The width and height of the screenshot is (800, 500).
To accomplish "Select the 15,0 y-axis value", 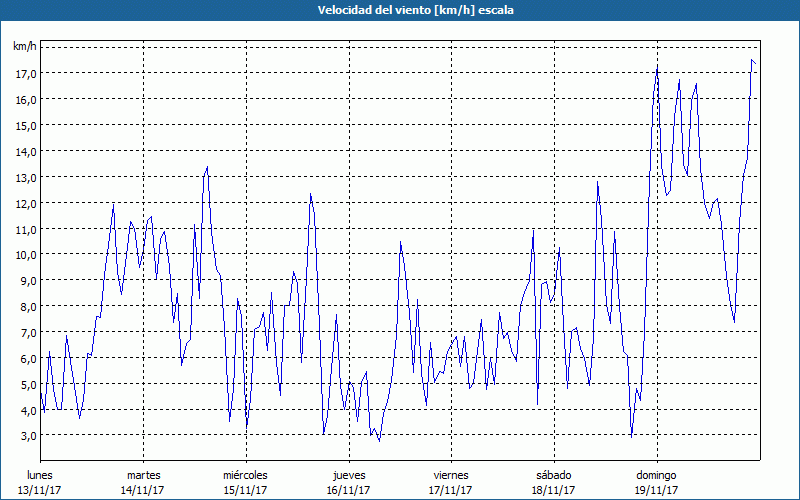I will [26, 125].
